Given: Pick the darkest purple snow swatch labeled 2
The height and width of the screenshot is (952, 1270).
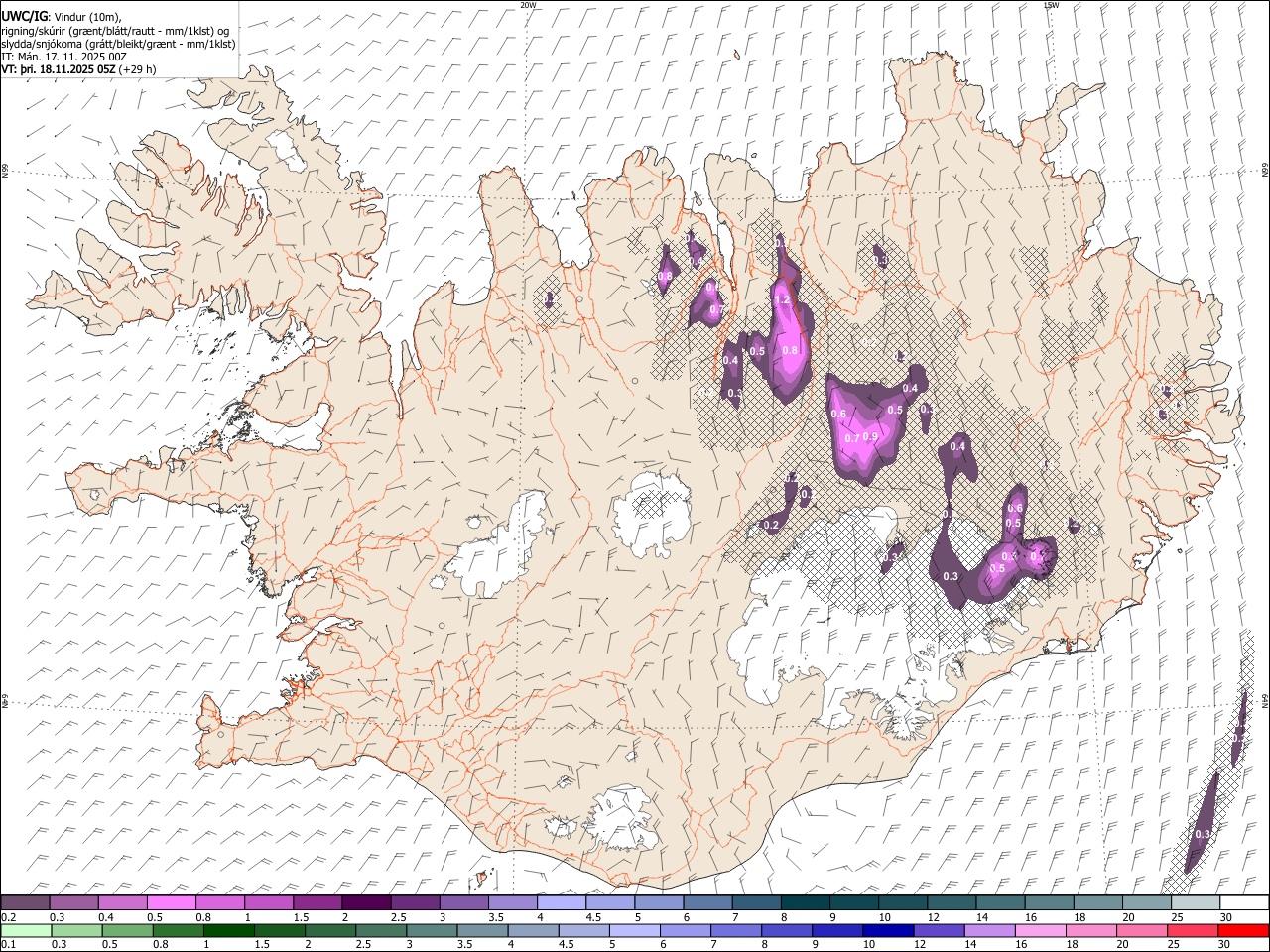Looking at the screenshot, I should [x=366, y=902].
